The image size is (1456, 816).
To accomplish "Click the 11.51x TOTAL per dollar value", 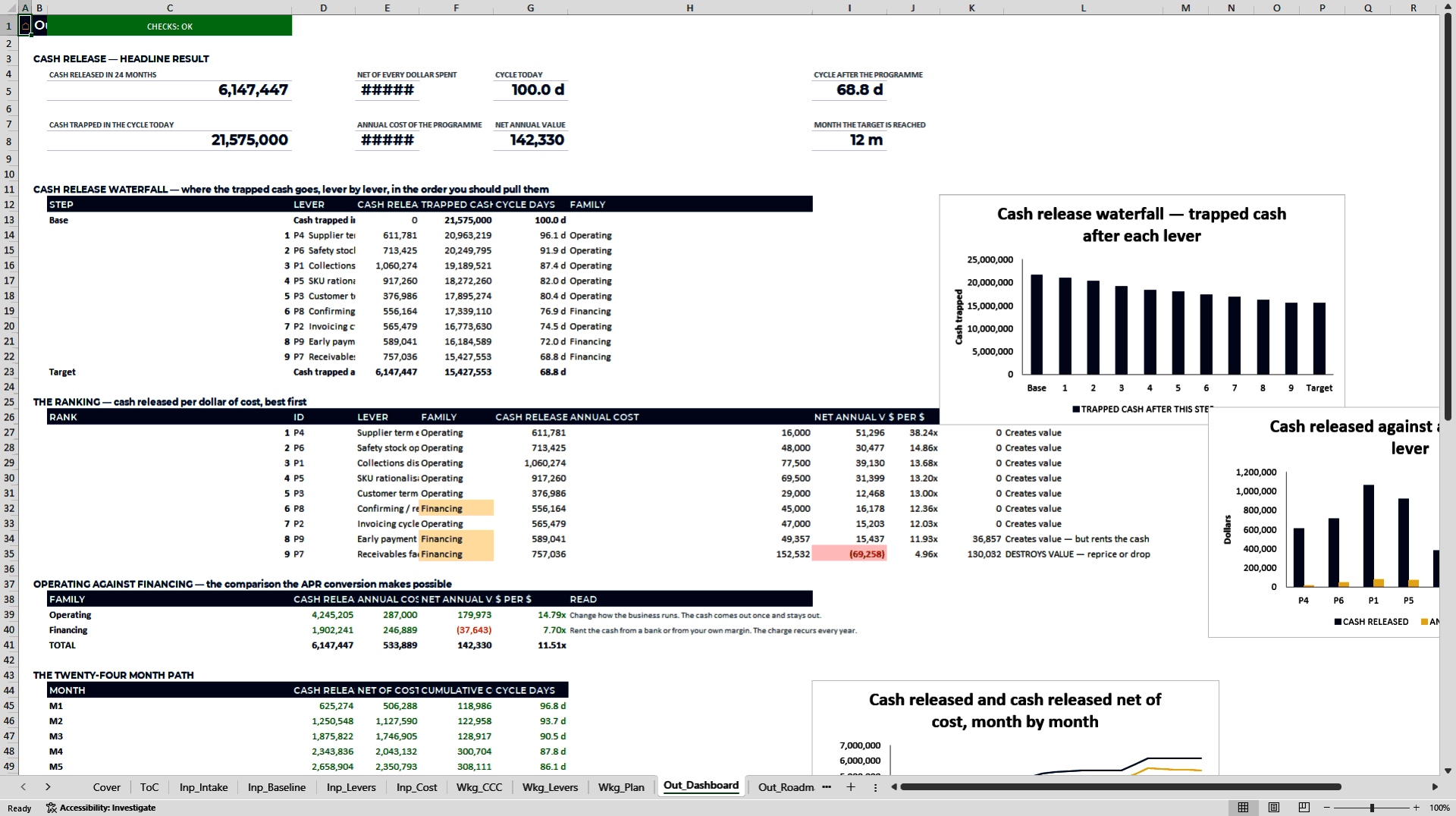I will pos(531,645).
